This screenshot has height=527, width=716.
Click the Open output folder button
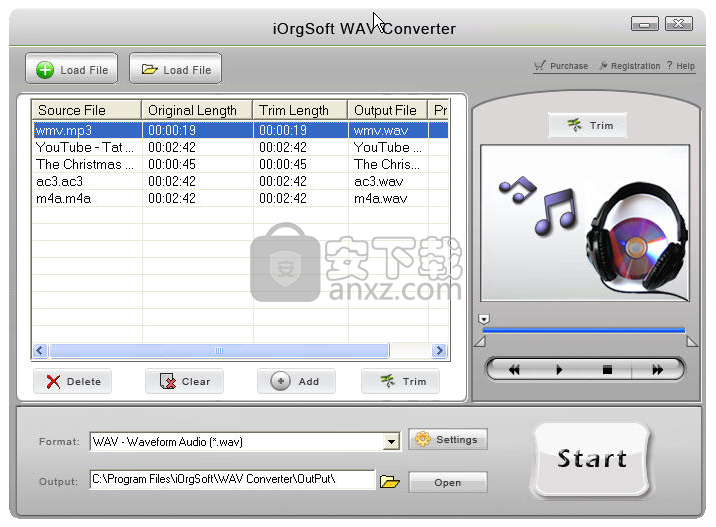point(448,482)
